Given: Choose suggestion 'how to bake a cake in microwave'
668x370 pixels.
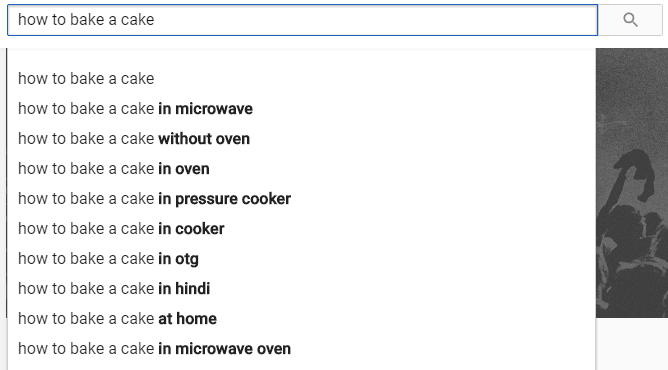Looking at the screenshot, I should click(x=301, y=109).
